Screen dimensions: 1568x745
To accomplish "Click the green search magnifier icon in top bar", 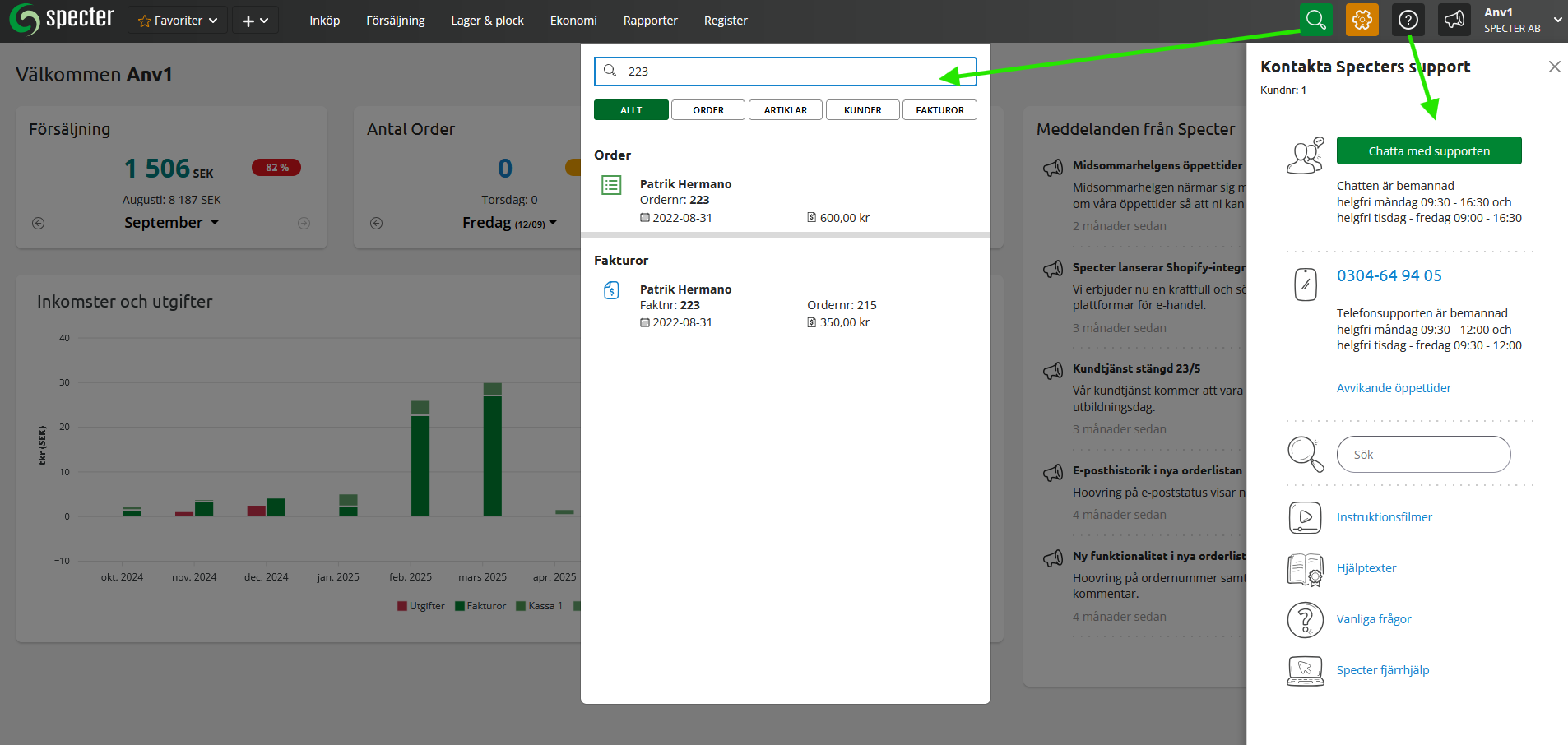I will click(x=1315, y=20).
